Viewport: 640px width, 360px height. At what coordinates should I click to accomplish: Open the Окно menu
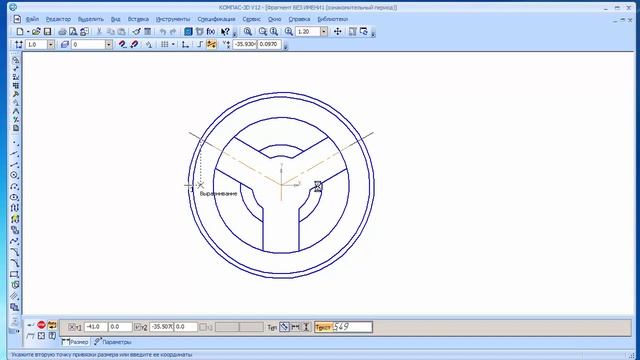tap(274, 19)
